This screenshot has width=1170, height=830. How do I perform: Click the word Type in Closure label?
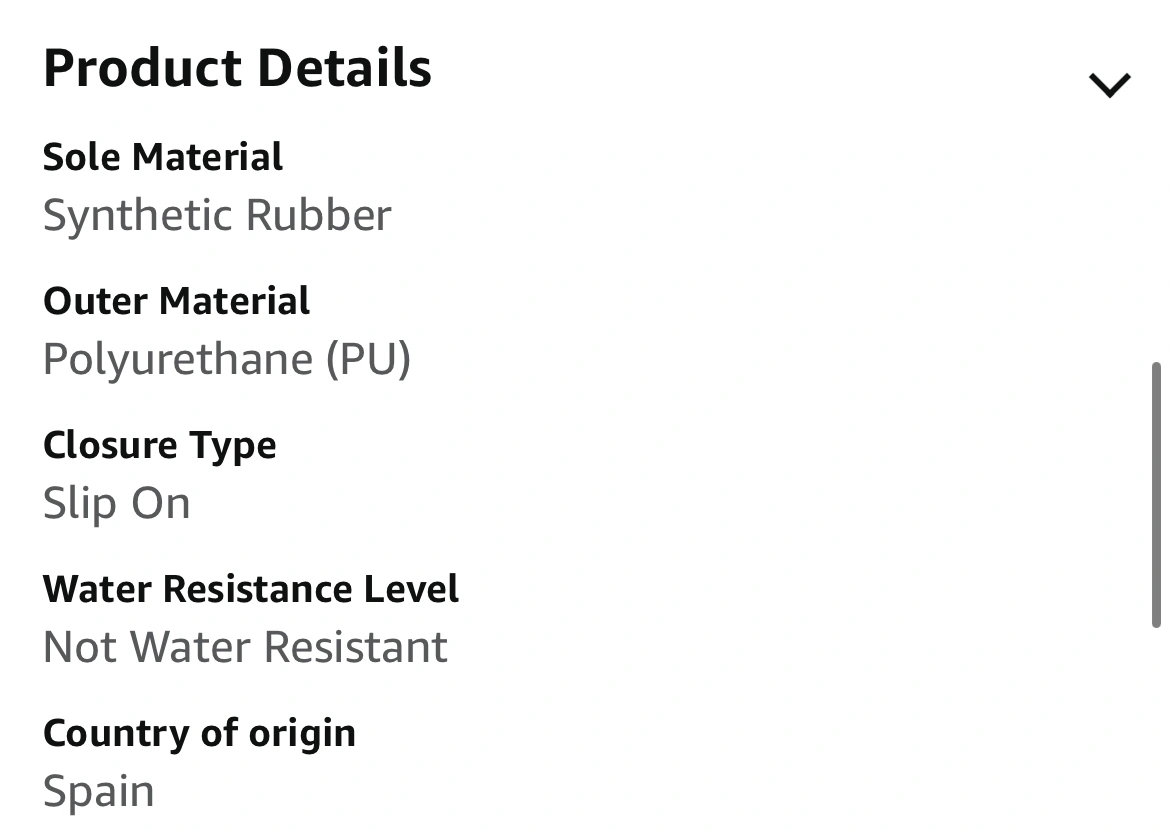click(233, 447)
